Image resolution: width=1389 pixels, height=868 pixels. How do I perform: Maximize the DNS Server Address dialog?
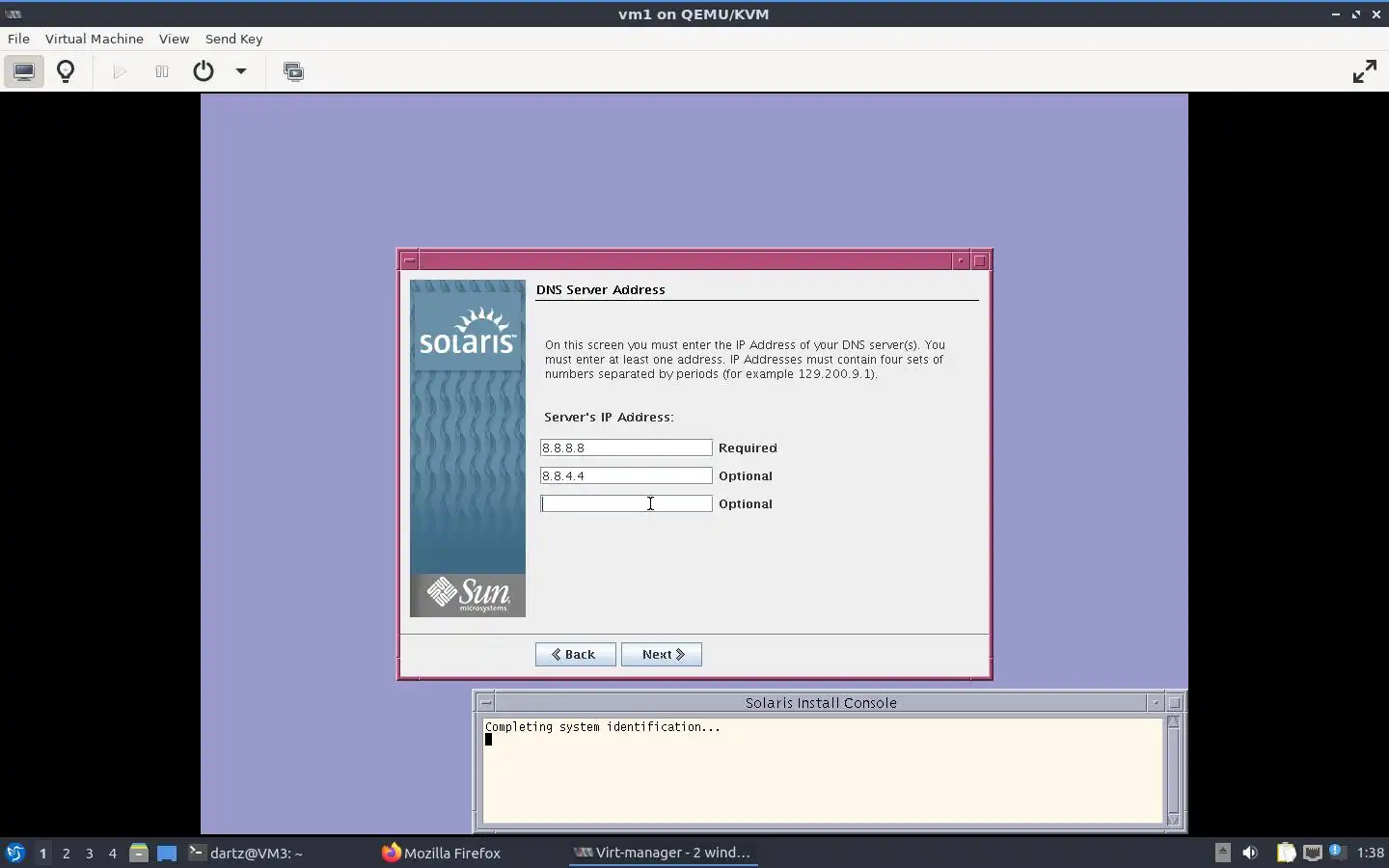[x=980, y=260]
